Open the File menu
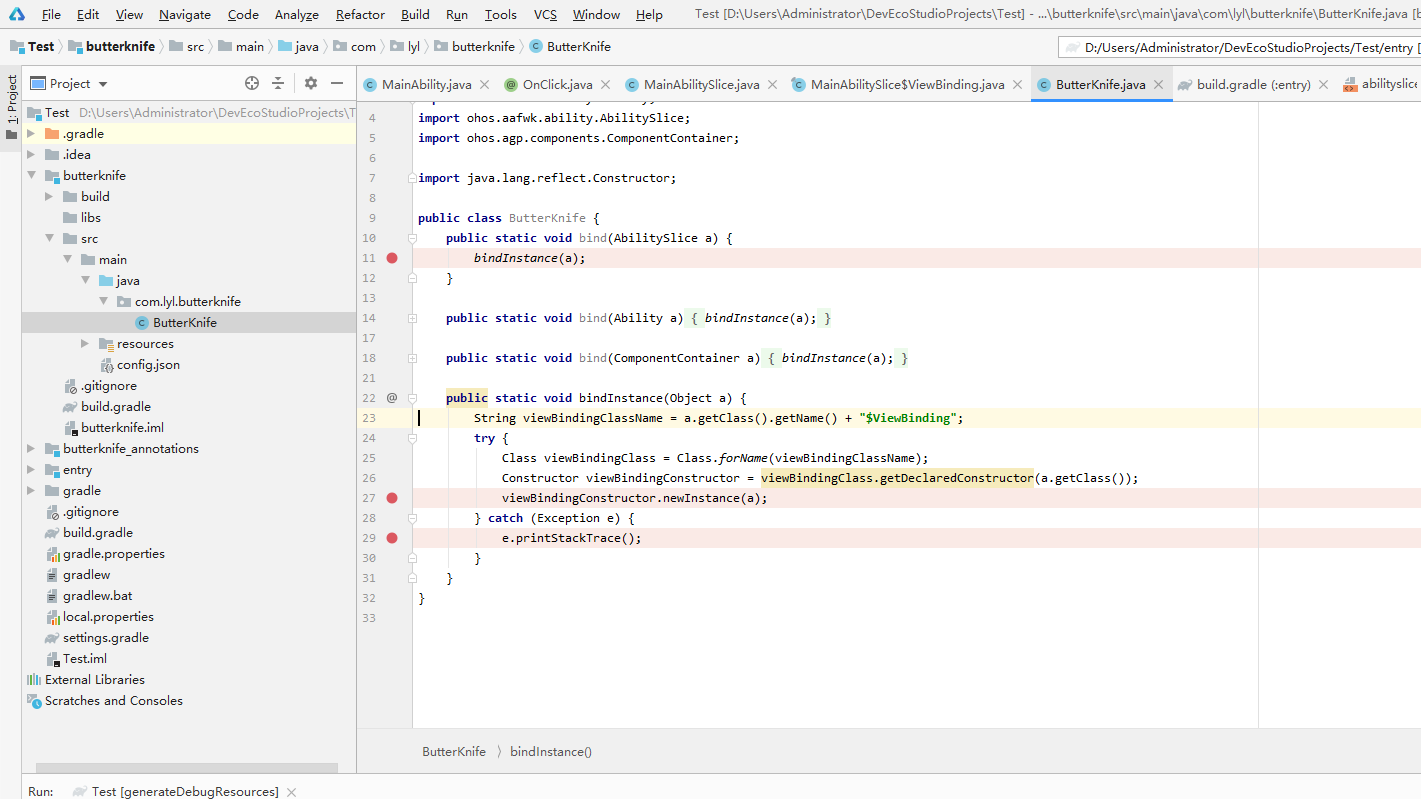The width and height of the screenshot is (1421, 799). pyautogui.click(x=51, y=14)
